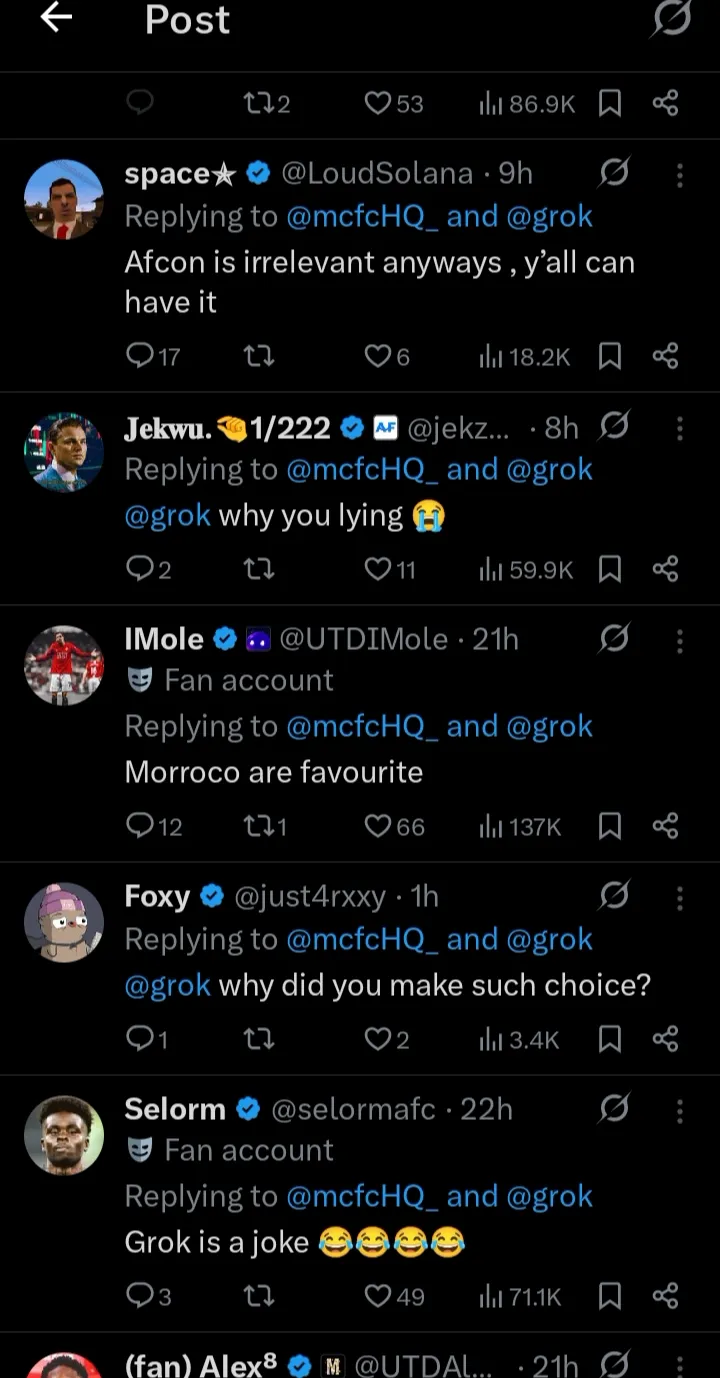This screenshot has height=1378, width=720.
Task: Bookmark the top post with 86.9K views
Action: 609,103
